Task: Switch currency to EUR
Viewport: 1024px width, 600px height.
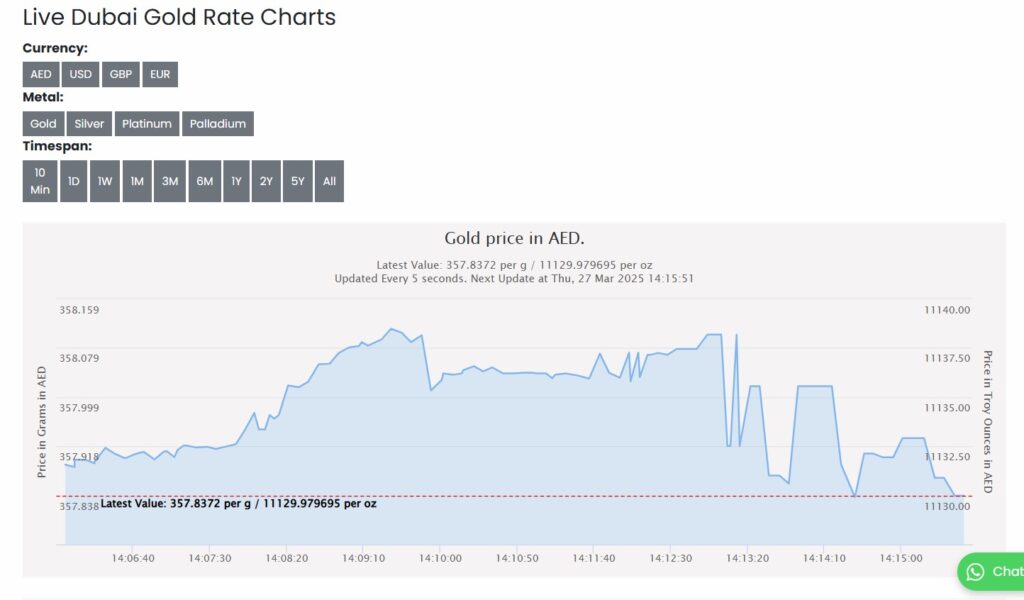Action: click(160, 74)
